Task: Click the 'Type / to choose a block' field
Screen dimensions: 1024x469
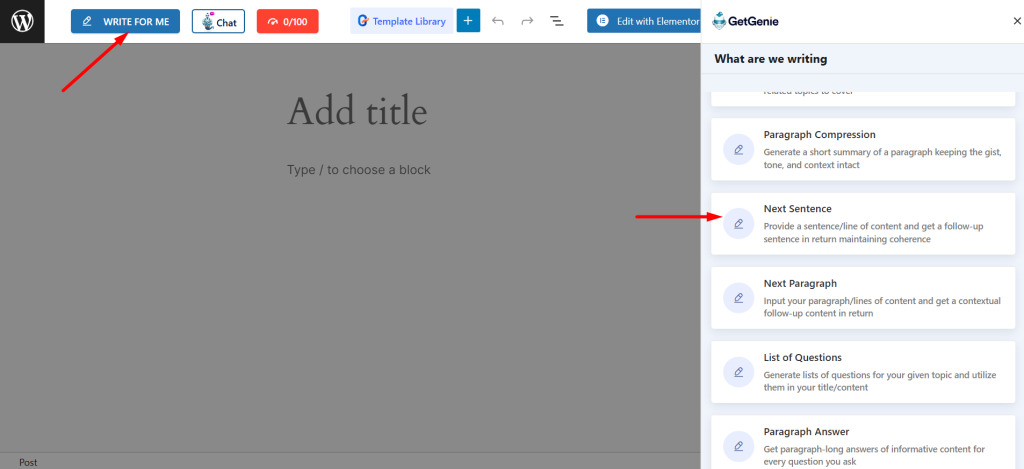Action: [359, 170]
